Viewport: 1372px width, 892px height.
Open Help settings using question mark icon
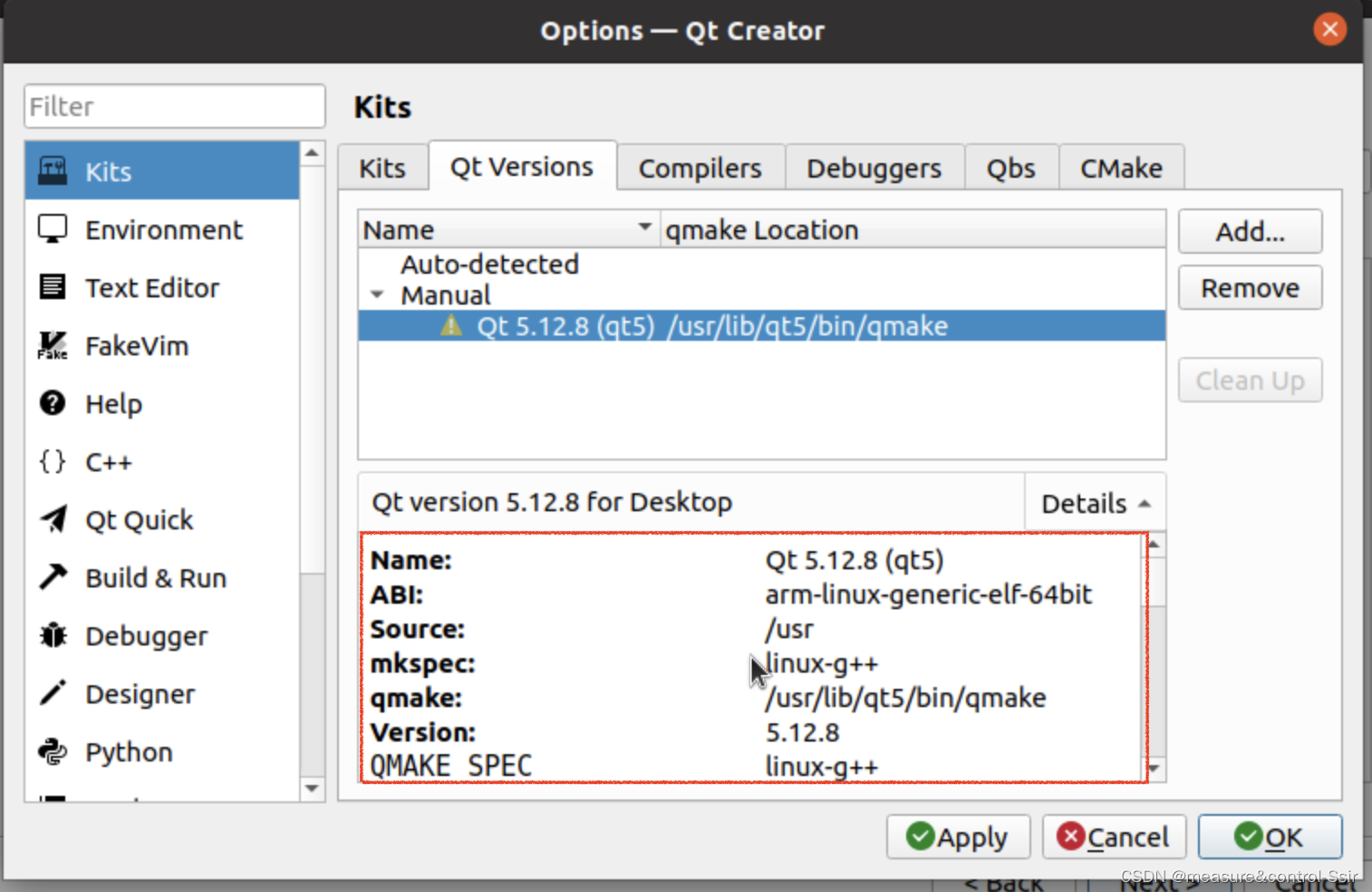(53, 403)
